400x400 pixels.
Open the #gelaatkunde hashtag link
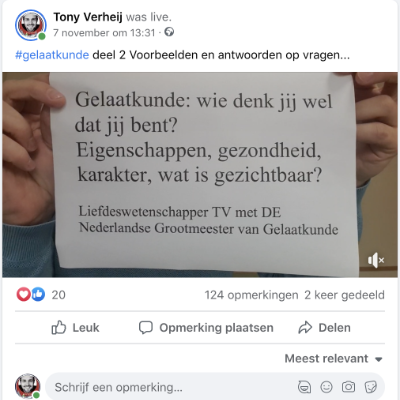(x=52, y=55)
